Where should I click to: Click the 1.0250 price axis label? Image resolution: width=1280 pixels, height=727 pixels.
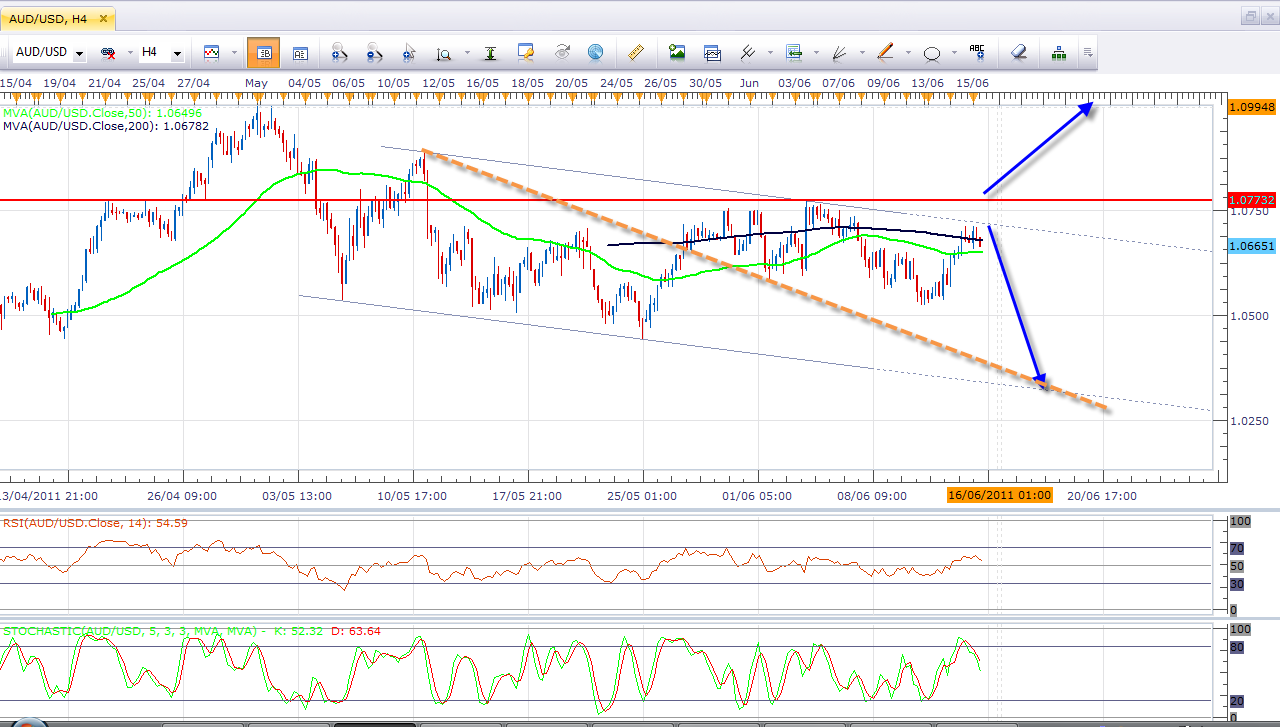tap(1249, 421)
